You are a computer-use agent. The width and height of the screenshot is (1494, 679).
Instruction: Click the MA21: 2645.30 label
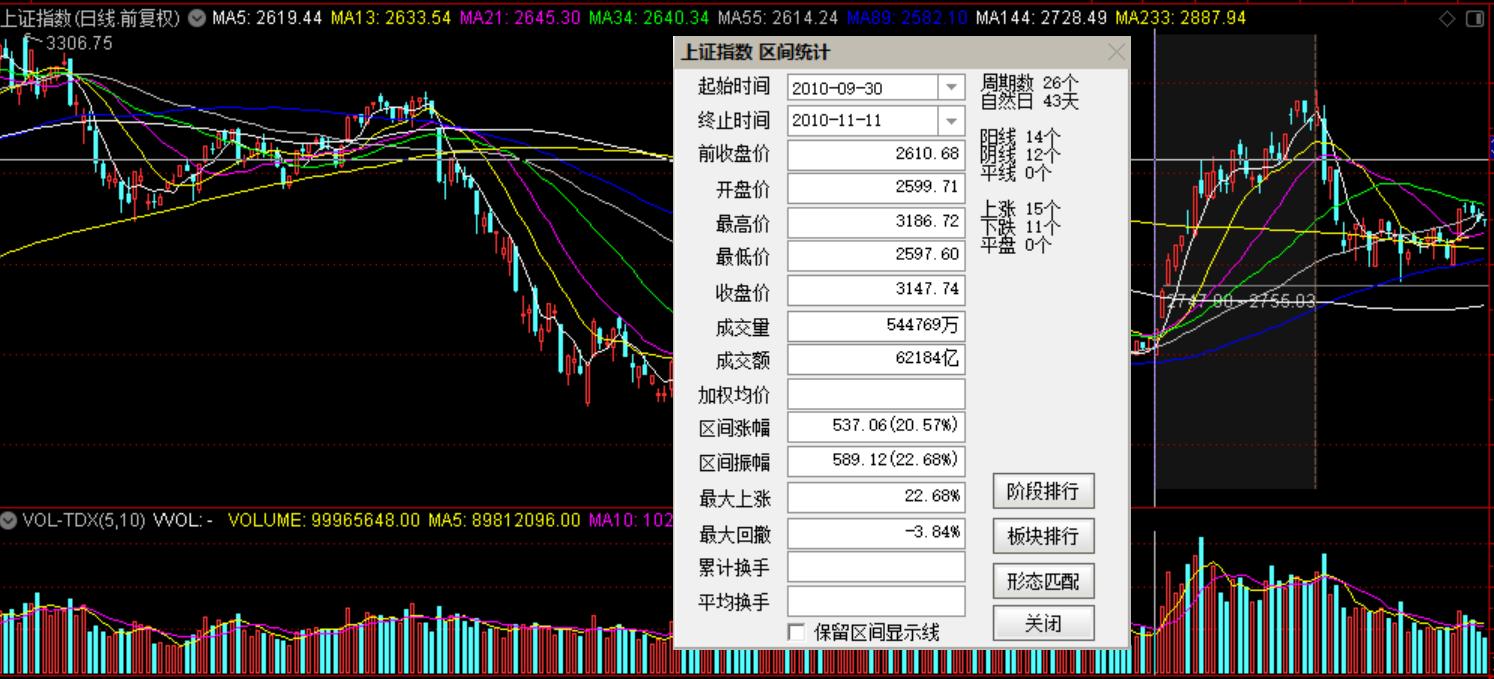520,18
